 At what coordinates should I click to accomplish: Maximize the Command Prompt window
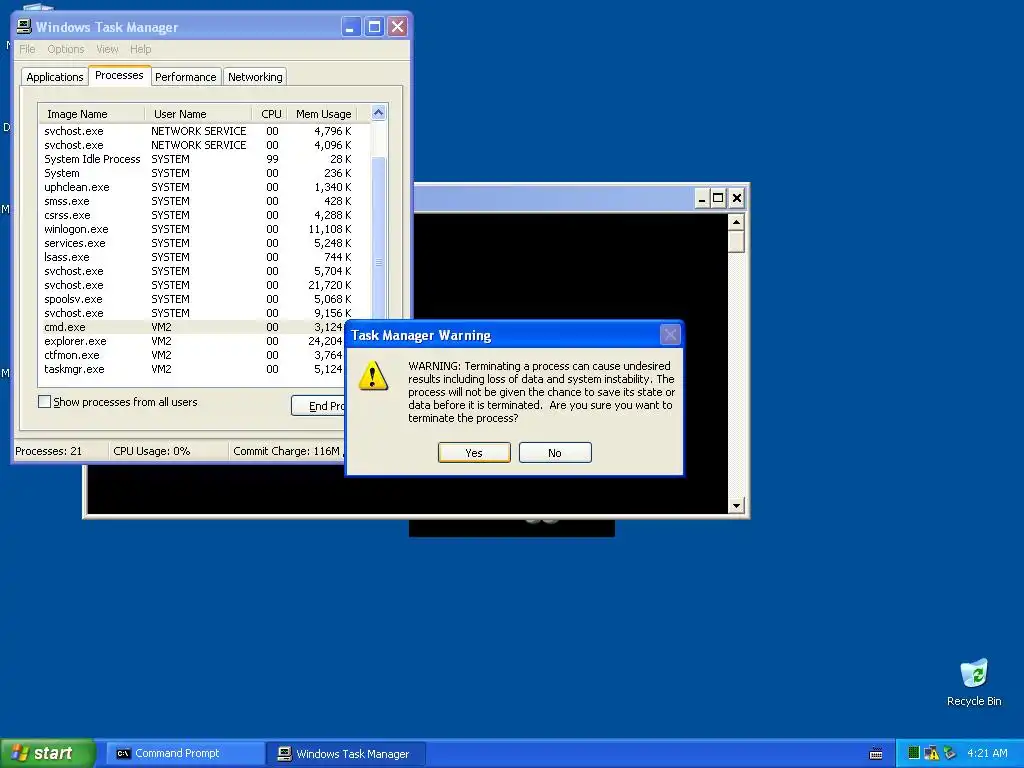[x=718, y=198]
